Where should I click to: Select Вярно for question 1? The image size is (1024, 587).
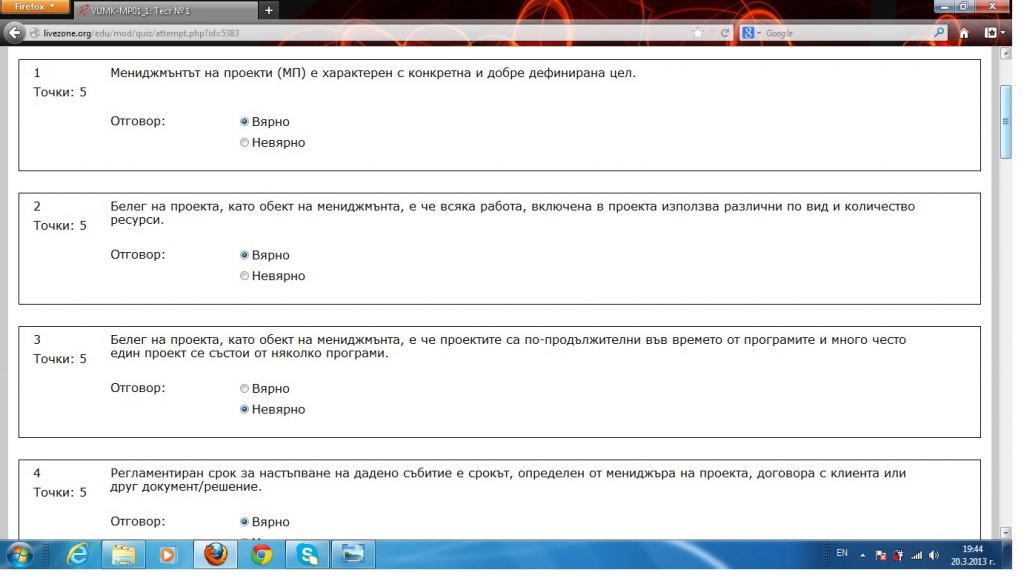(244, 121)
